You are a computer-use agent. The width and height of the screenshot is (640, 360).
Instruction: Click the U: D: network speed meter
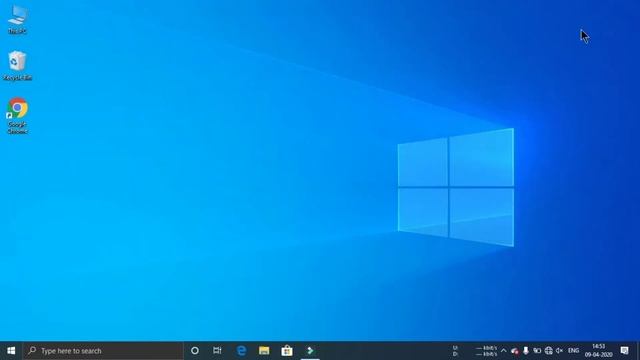click(476, 351)
